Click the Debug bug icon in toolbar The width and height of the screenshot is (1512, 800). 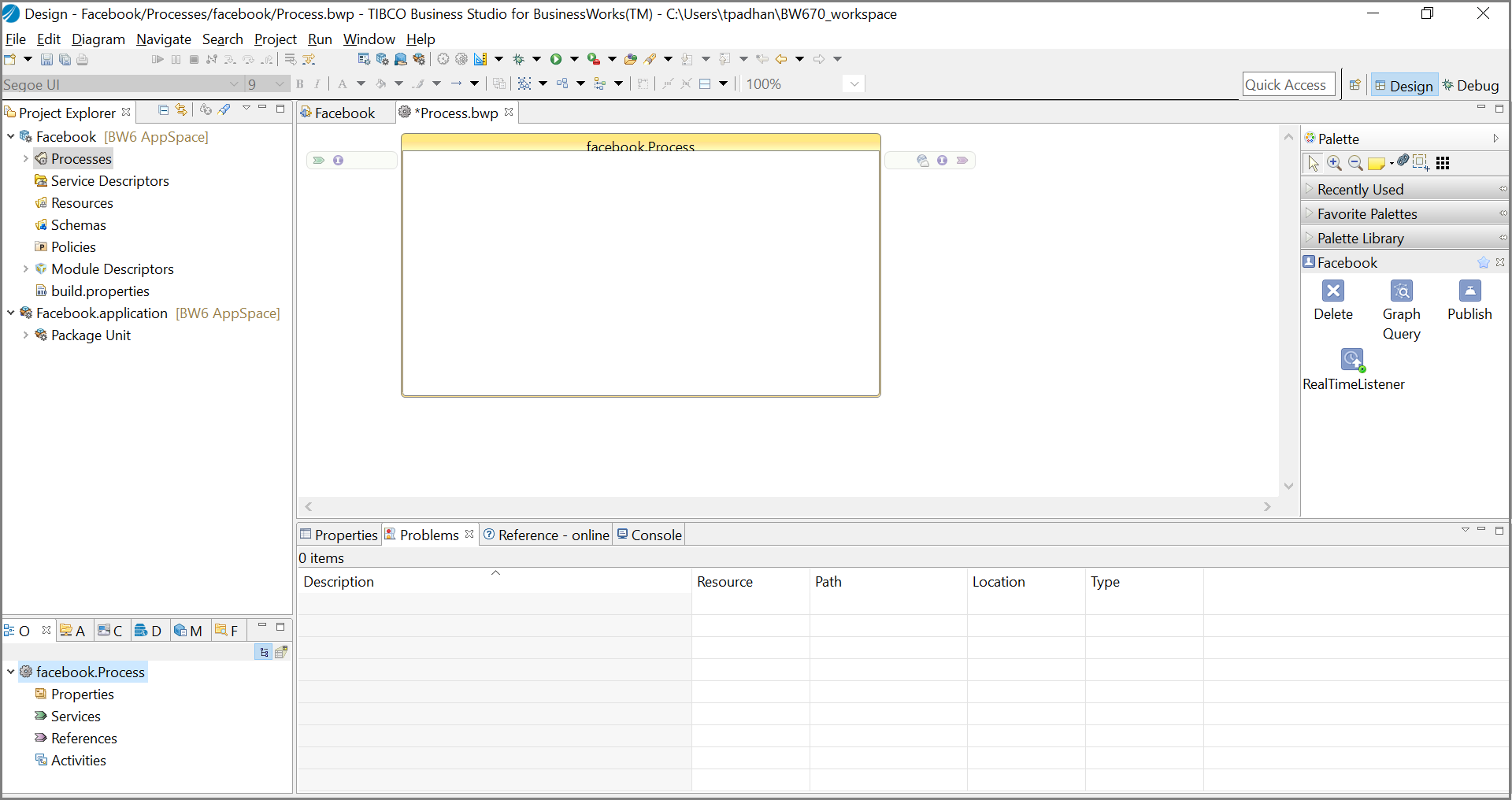click(518, 59)
